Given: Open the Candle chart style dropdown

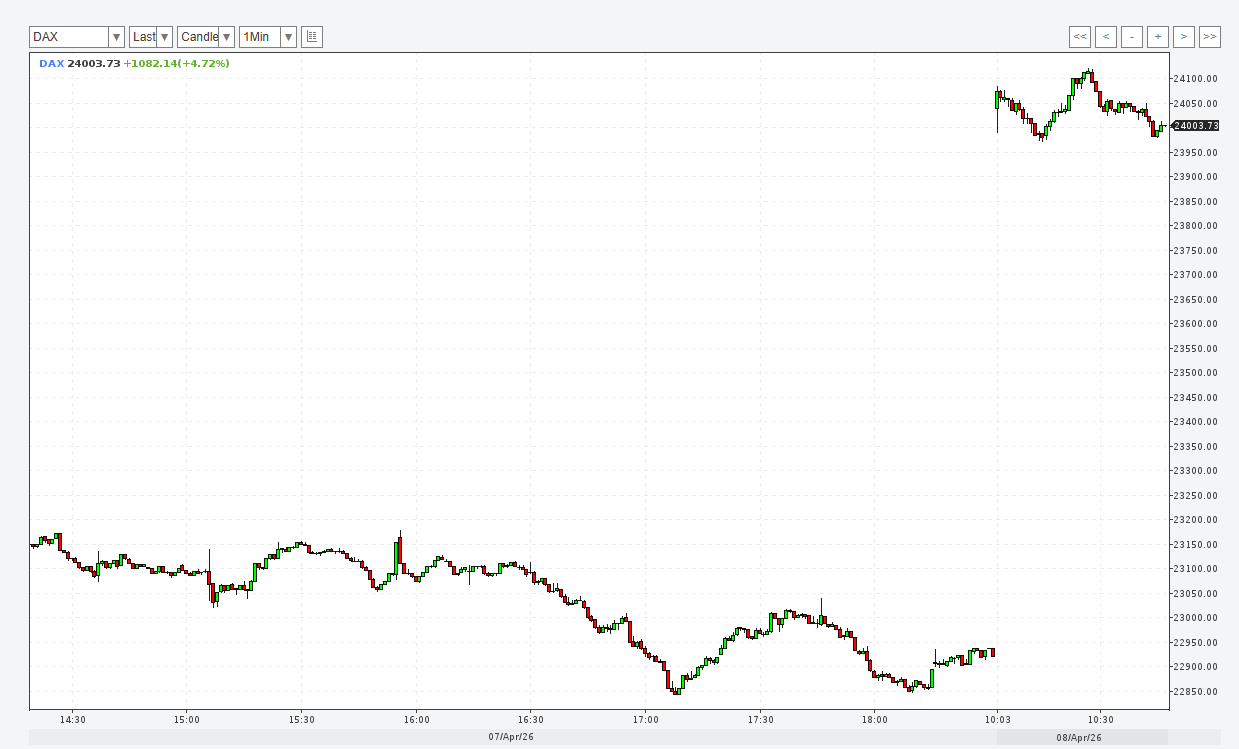Looking at the screenshot, I should 206,37.
